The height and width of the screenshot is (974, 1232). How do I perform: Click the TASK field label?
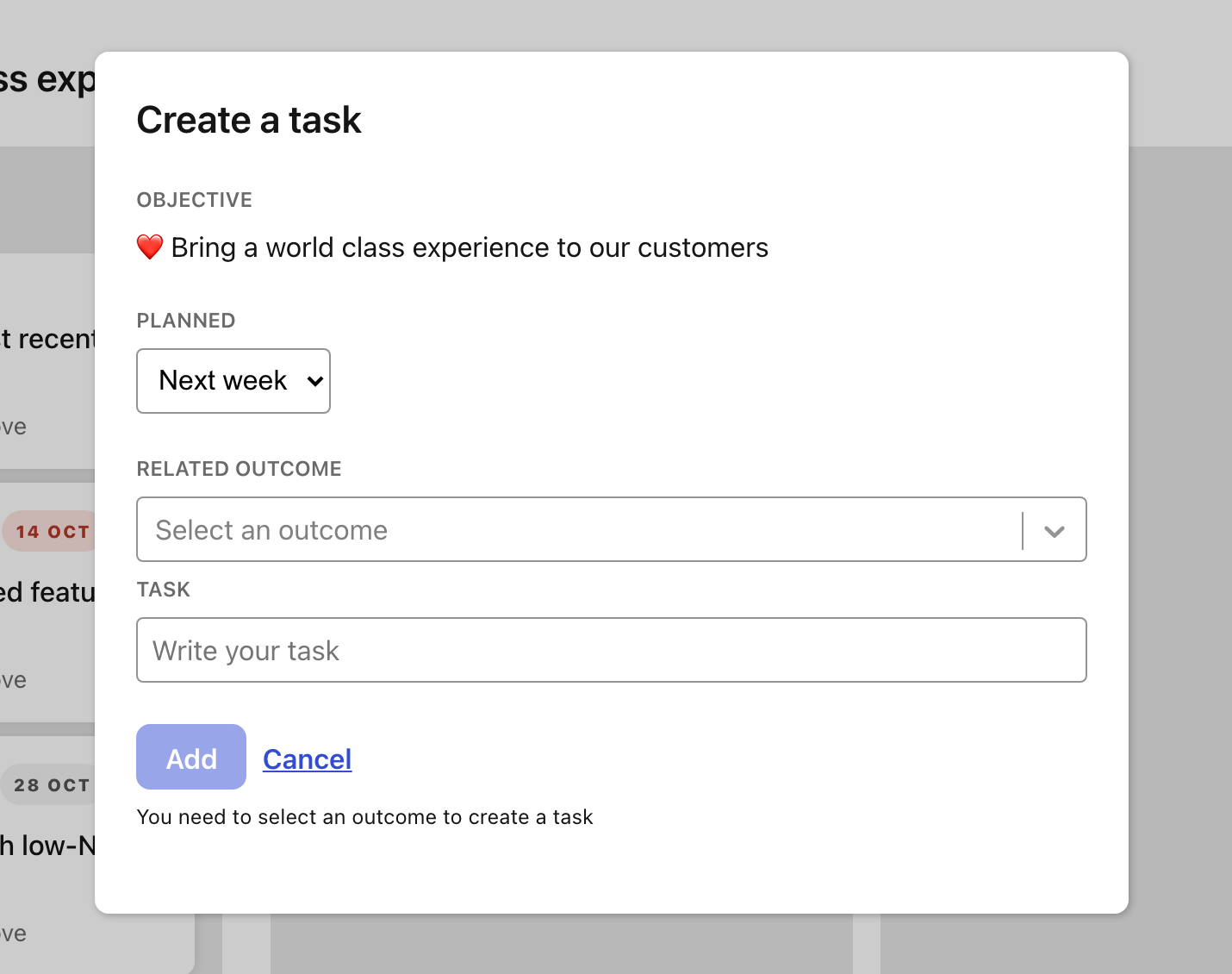(164, 590)
